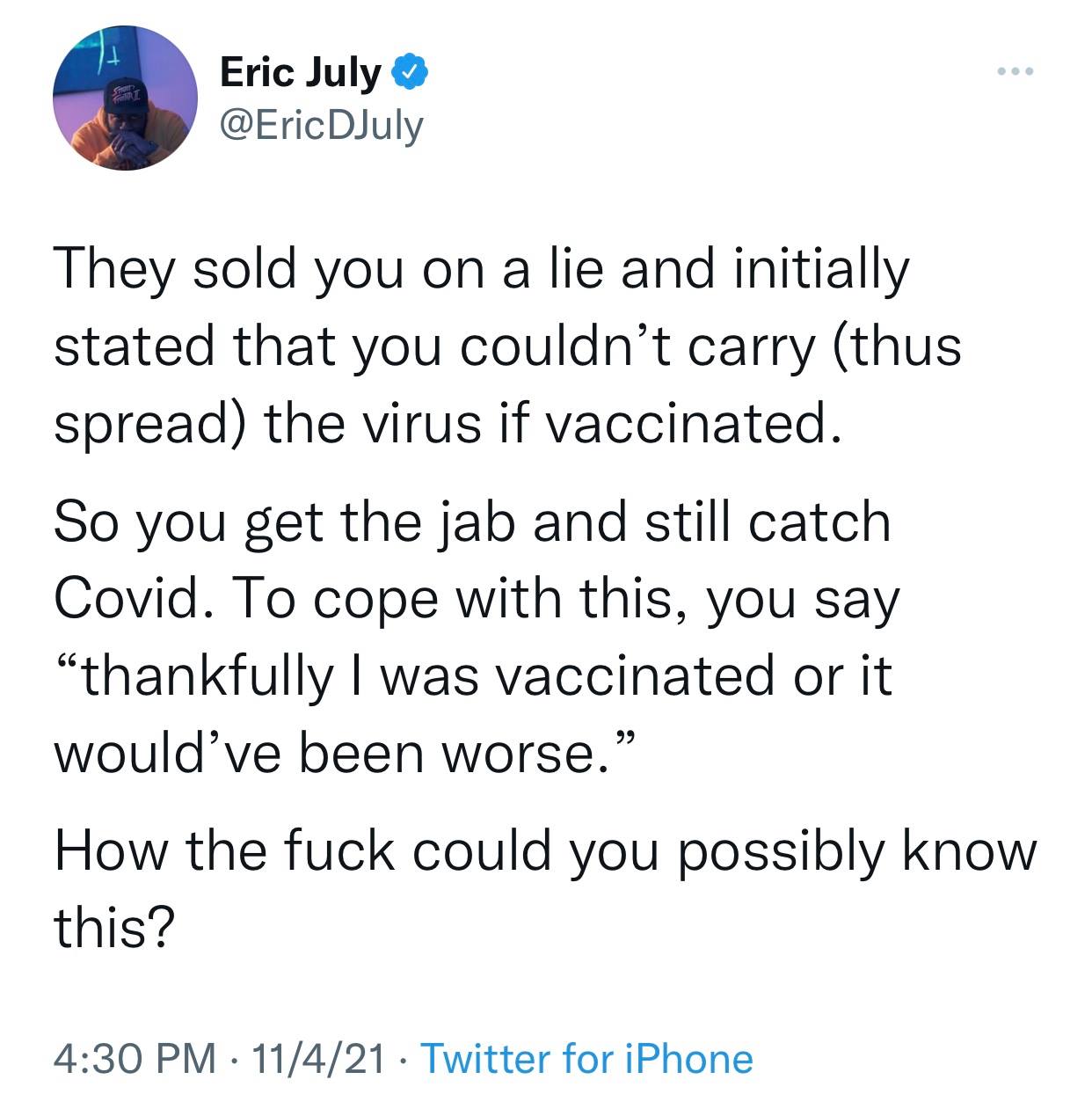Click the display name Eric July
Screen dimensions: 1092x1116
299,72
